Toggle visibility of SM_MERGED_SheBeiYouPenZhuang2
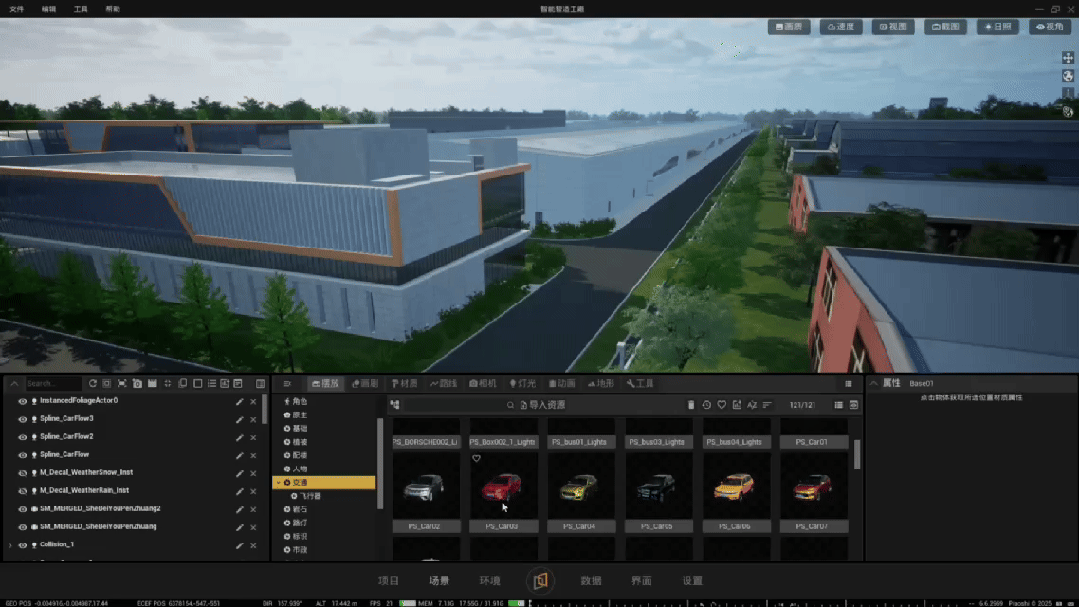Image resolution: width=1079 pixels, height=607 pixels. click(23, 509)
